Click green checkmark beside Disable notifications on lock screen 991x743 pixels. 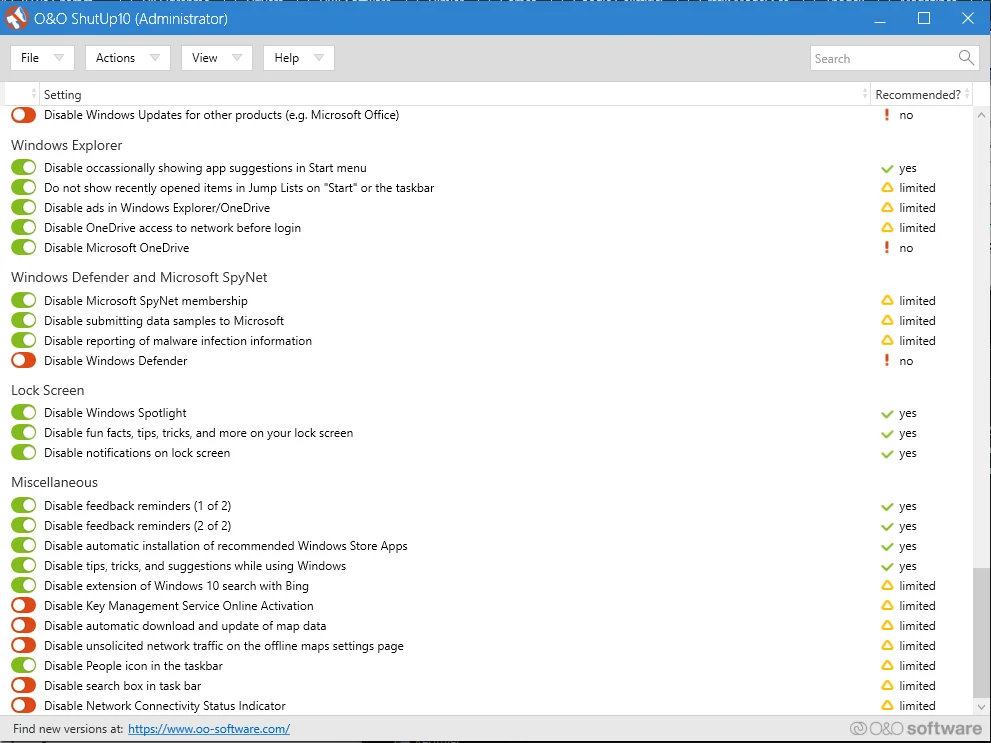click(887, 454)
